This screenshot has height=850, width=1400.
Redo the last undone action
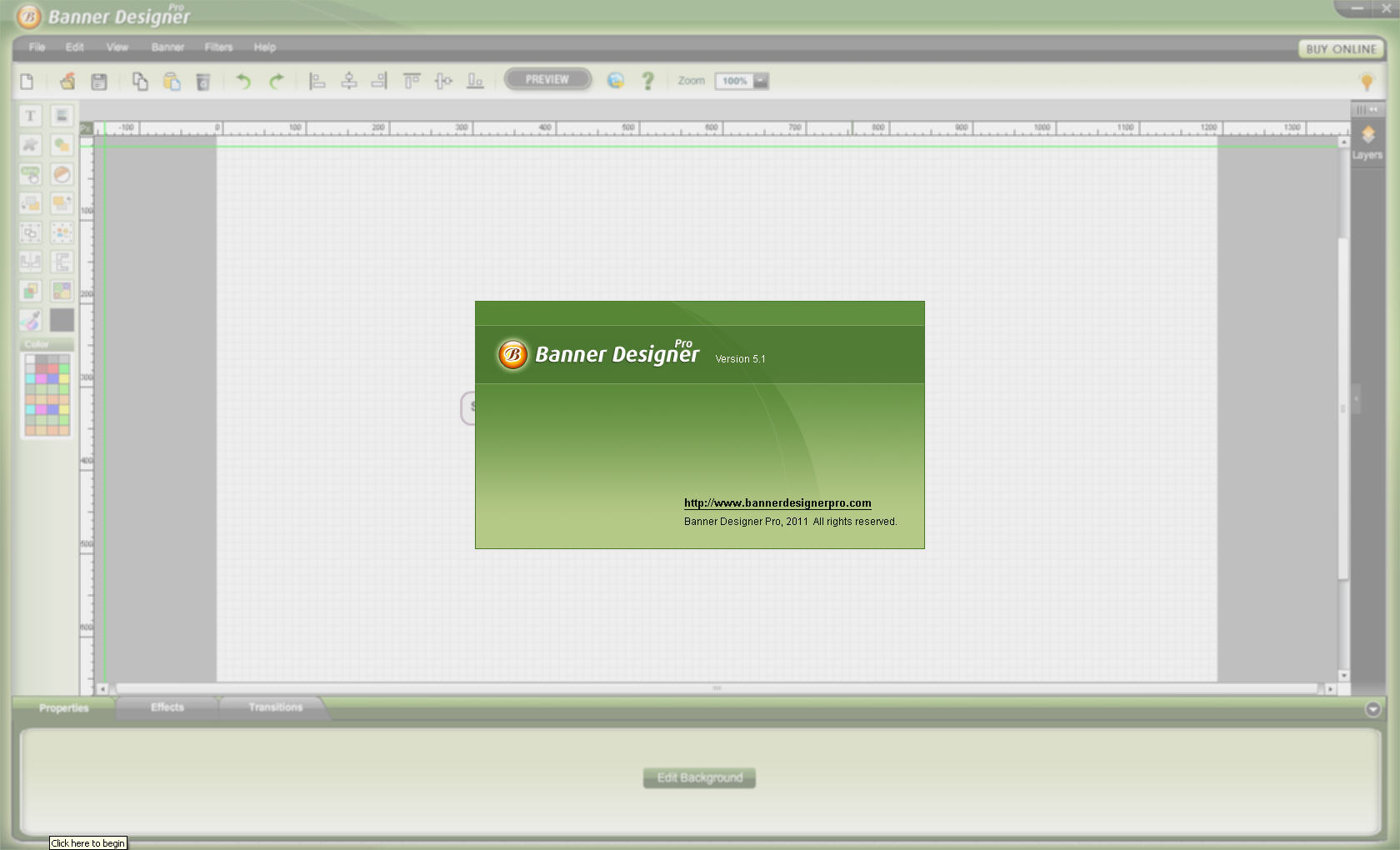tap(275, 81)
